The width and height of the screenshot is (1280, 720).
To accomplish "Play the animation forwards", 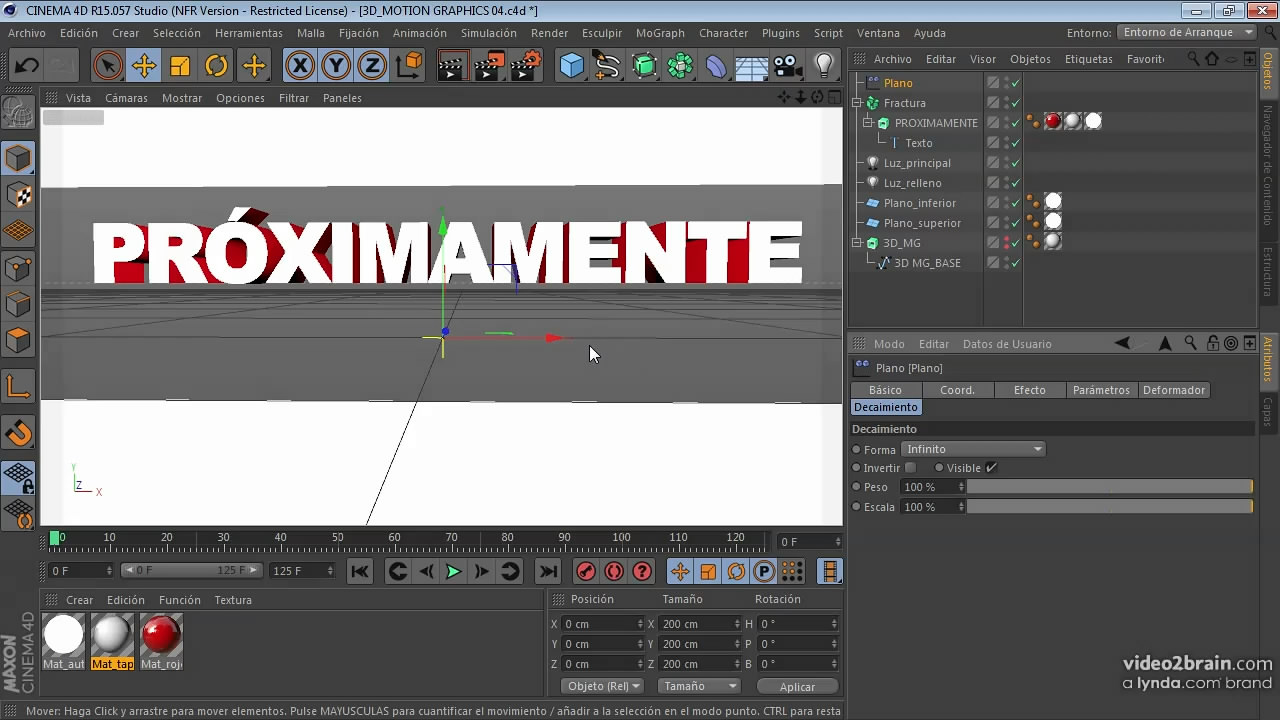I will pyautogui.click(x=453, y=571).
